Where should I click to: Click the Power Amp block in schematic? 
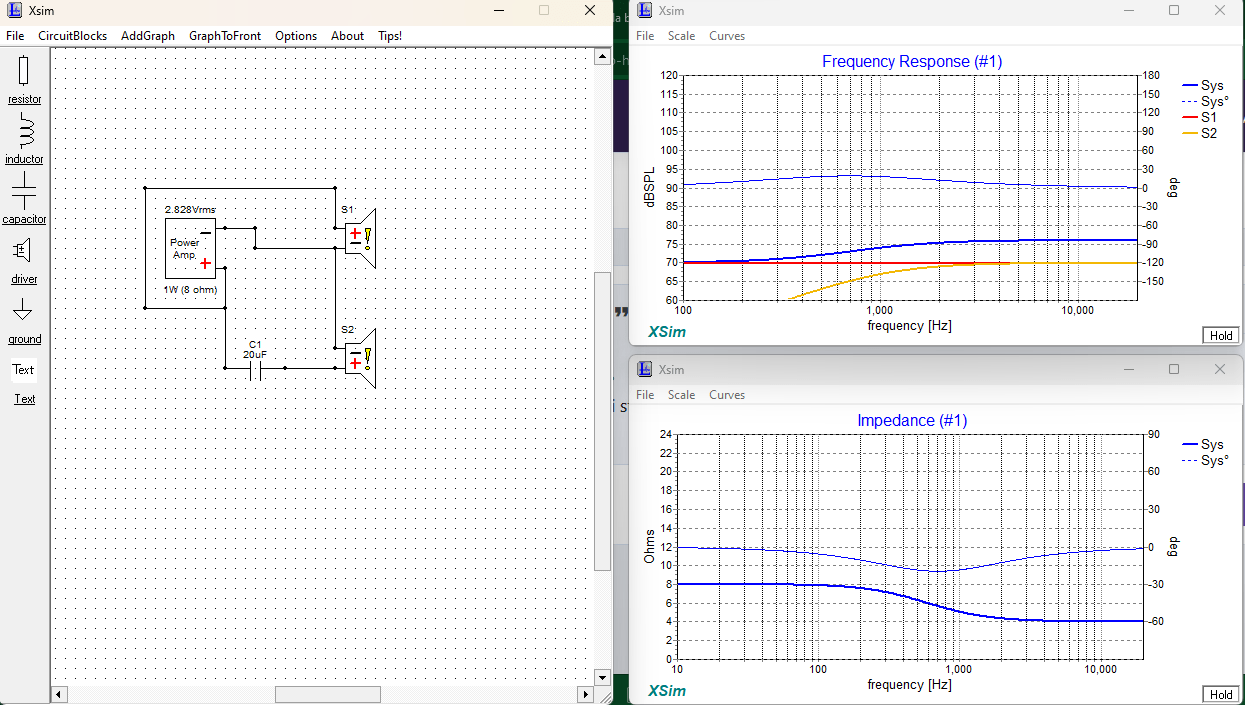coord(190,248)
